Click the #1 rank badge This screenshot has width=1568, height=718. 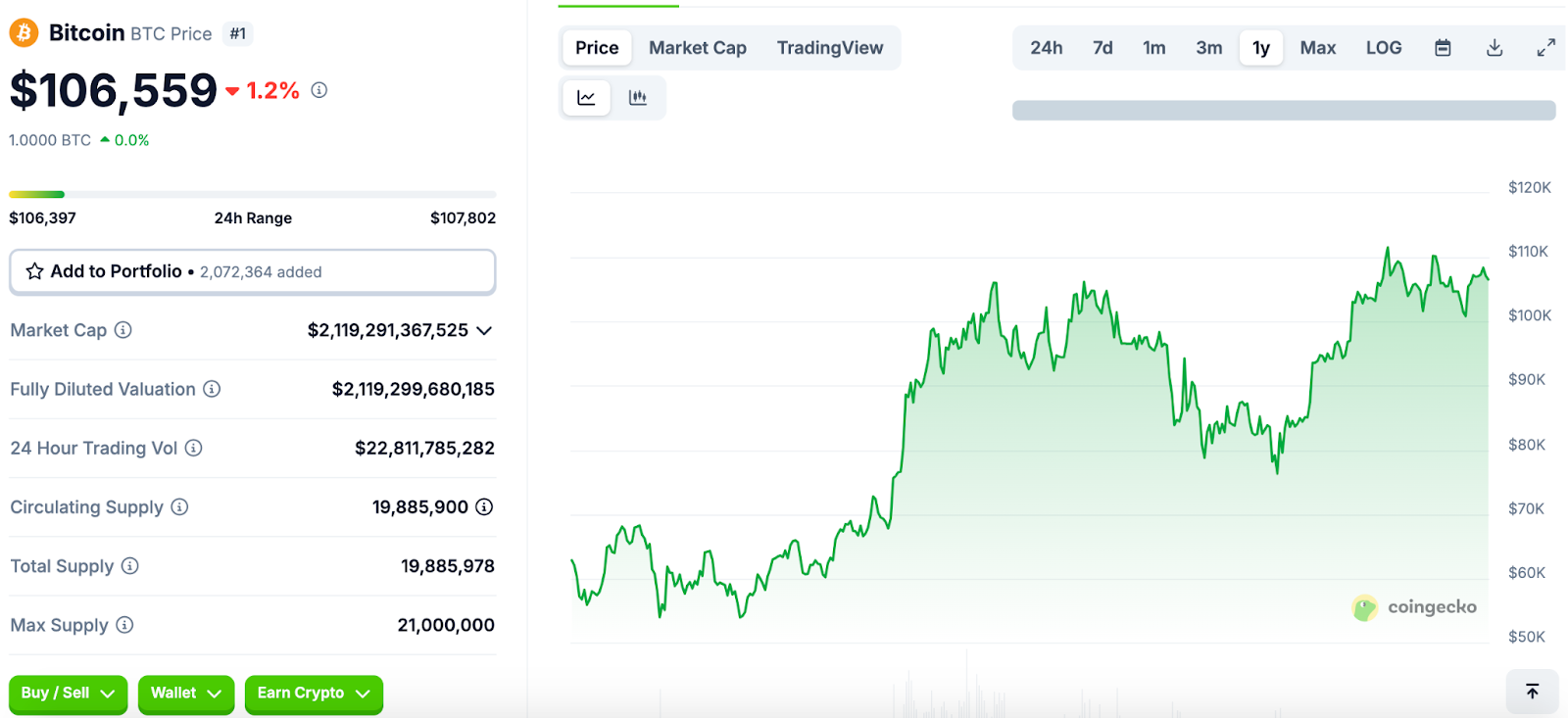coord(238,34)
